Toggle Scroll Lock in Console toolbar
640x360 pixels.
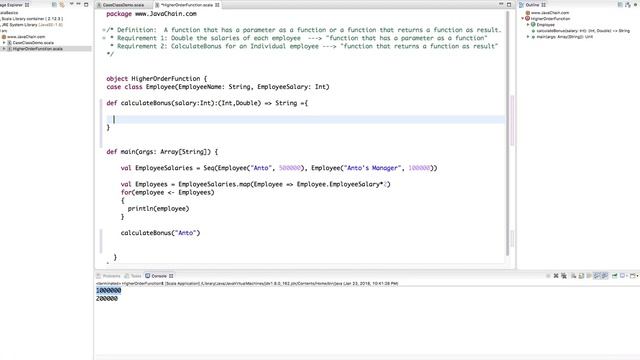coord(581,276)
